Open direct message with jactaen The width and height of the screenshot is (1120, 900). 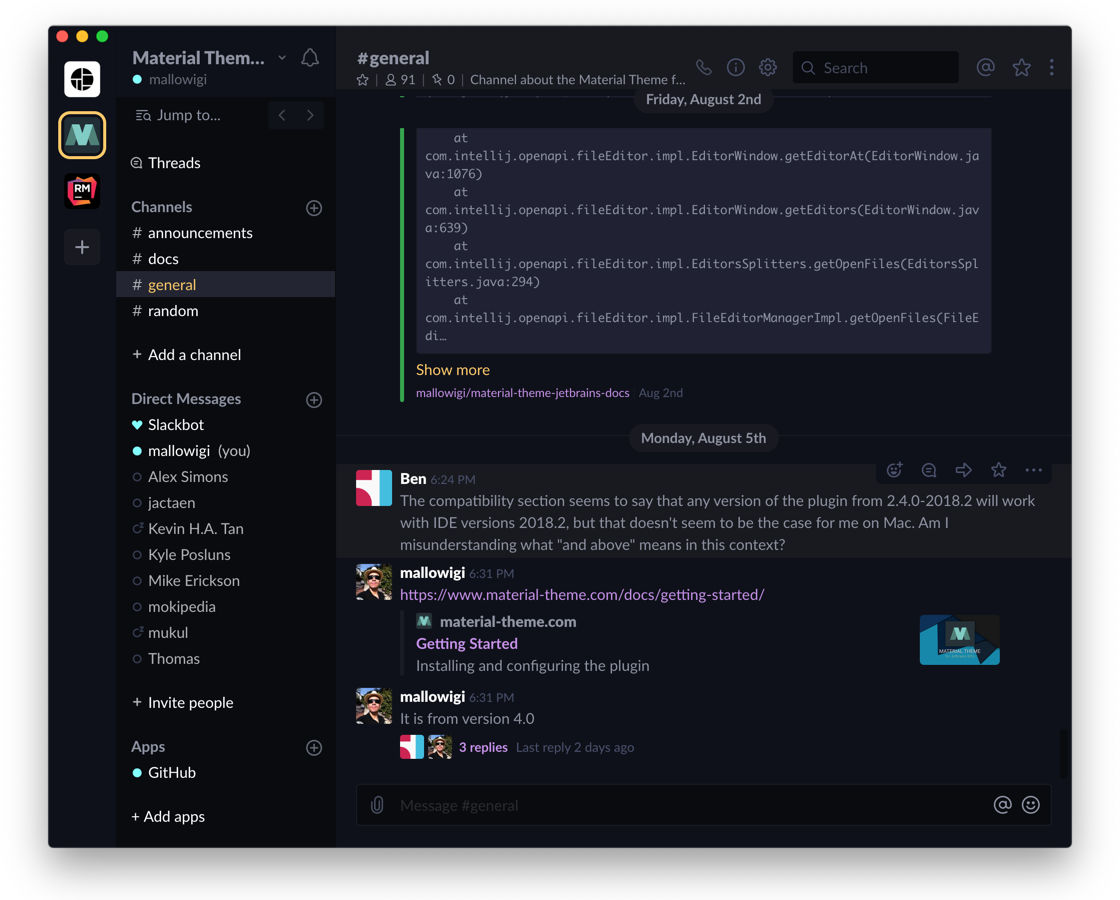[225, 503]
